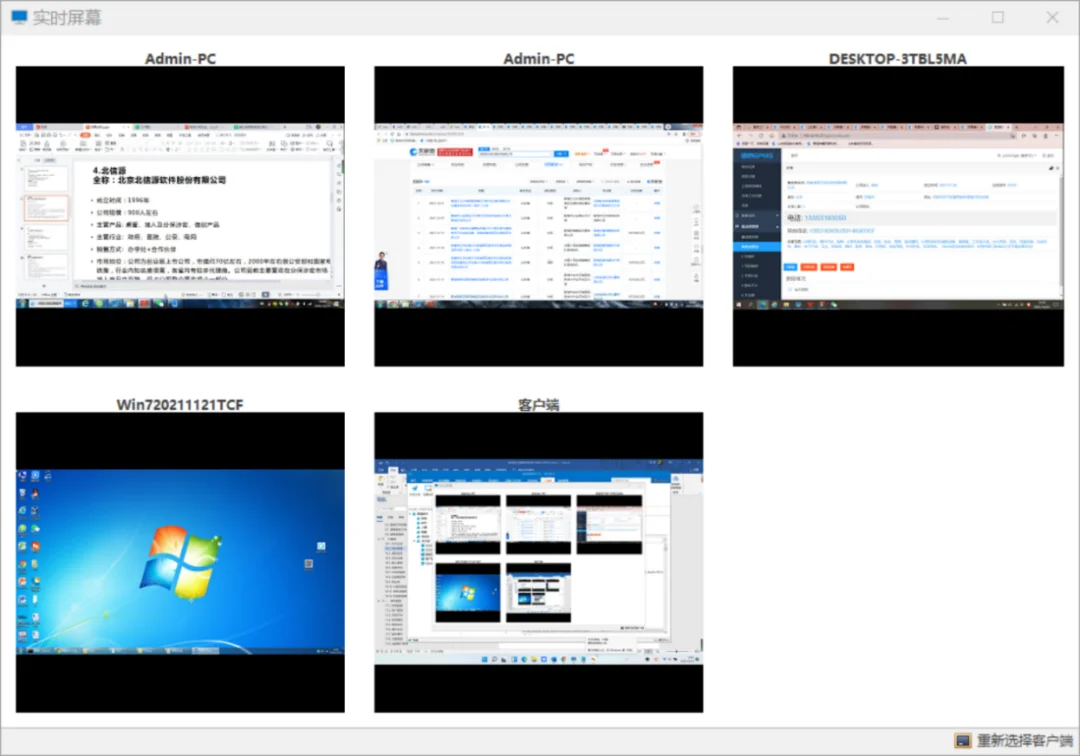The height and width of the screenshot is (756, 1080).
Task: Select the Win720211121TCF label text
Action: 180,404
